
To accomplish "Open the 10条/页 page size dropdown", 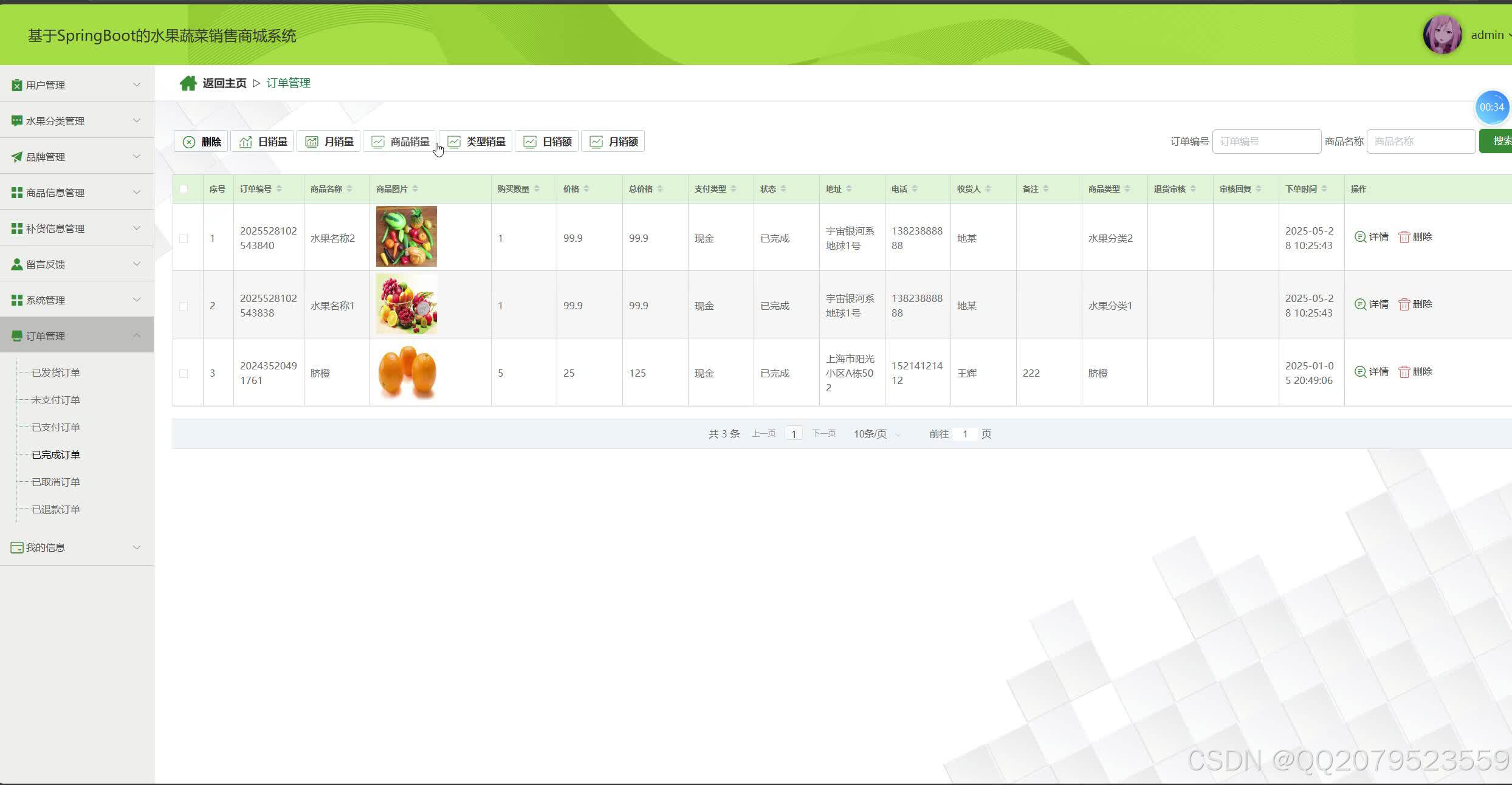I will 876,434.
